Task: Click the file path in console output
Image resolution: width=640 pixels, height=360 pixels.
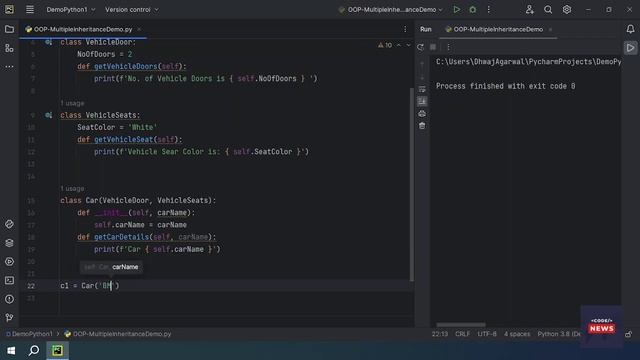Action: coord(529,62)
